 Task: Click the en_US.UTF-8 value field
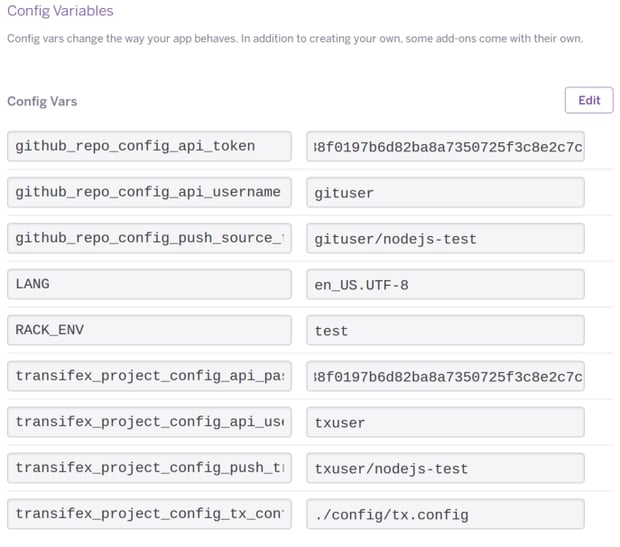(x=445, y=284)
